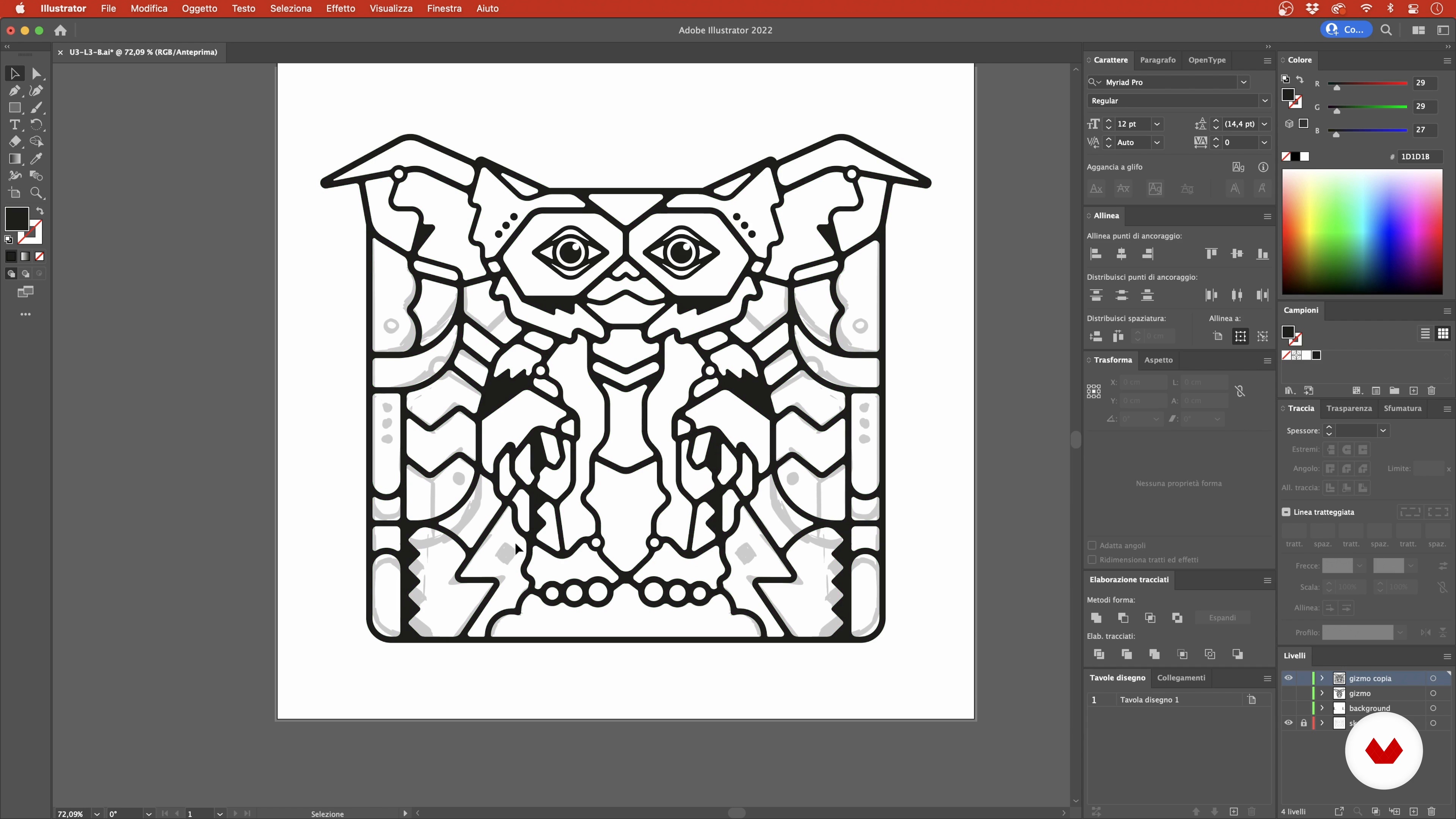Viewport: 1456px width, 819px height.
Task: Switch to the Aspetto tab
Action: pos(1158,360)
